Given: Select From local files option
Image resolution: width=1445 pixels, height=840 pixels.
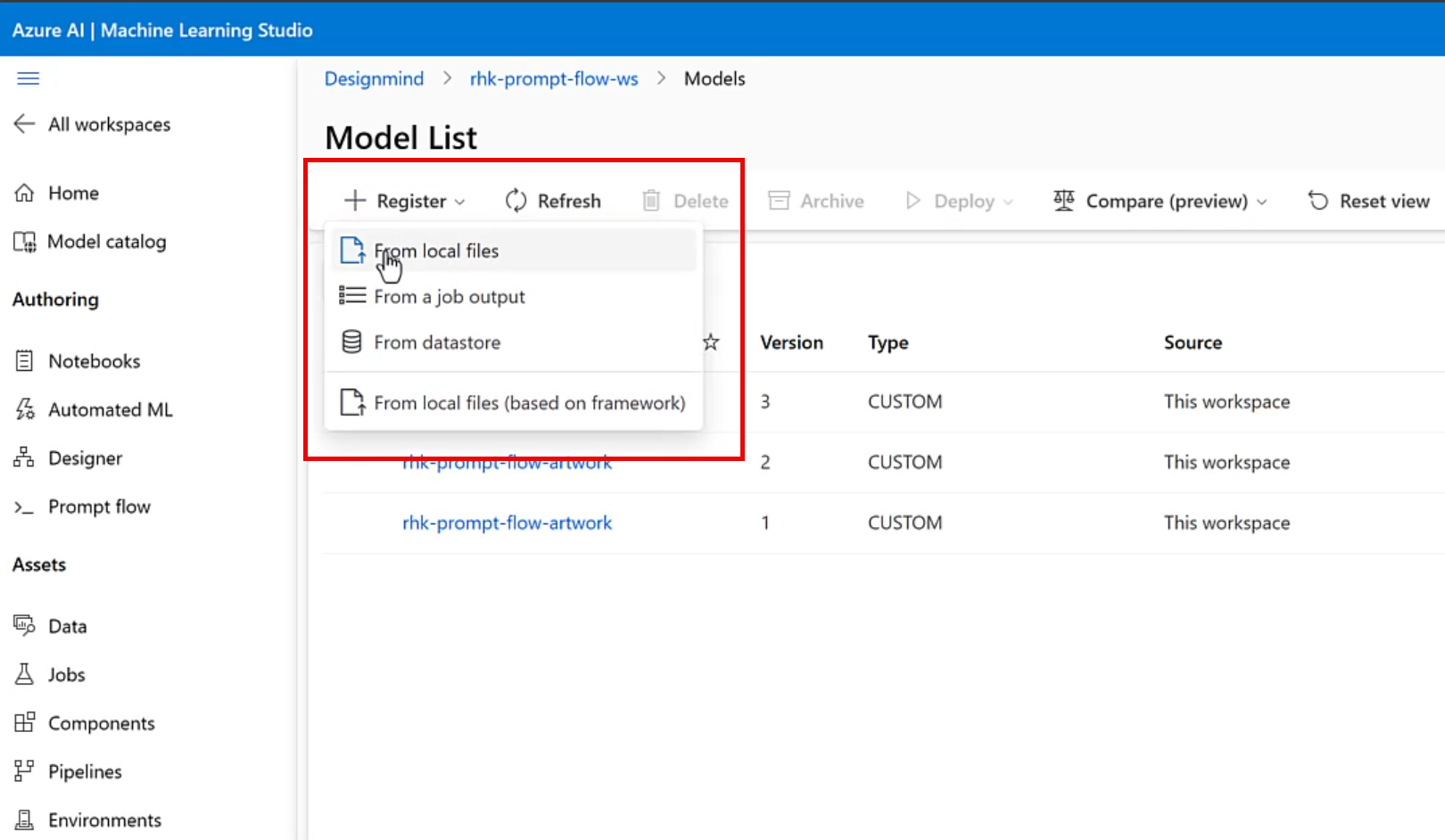Looking at the screenshot, I should (436, 251).
